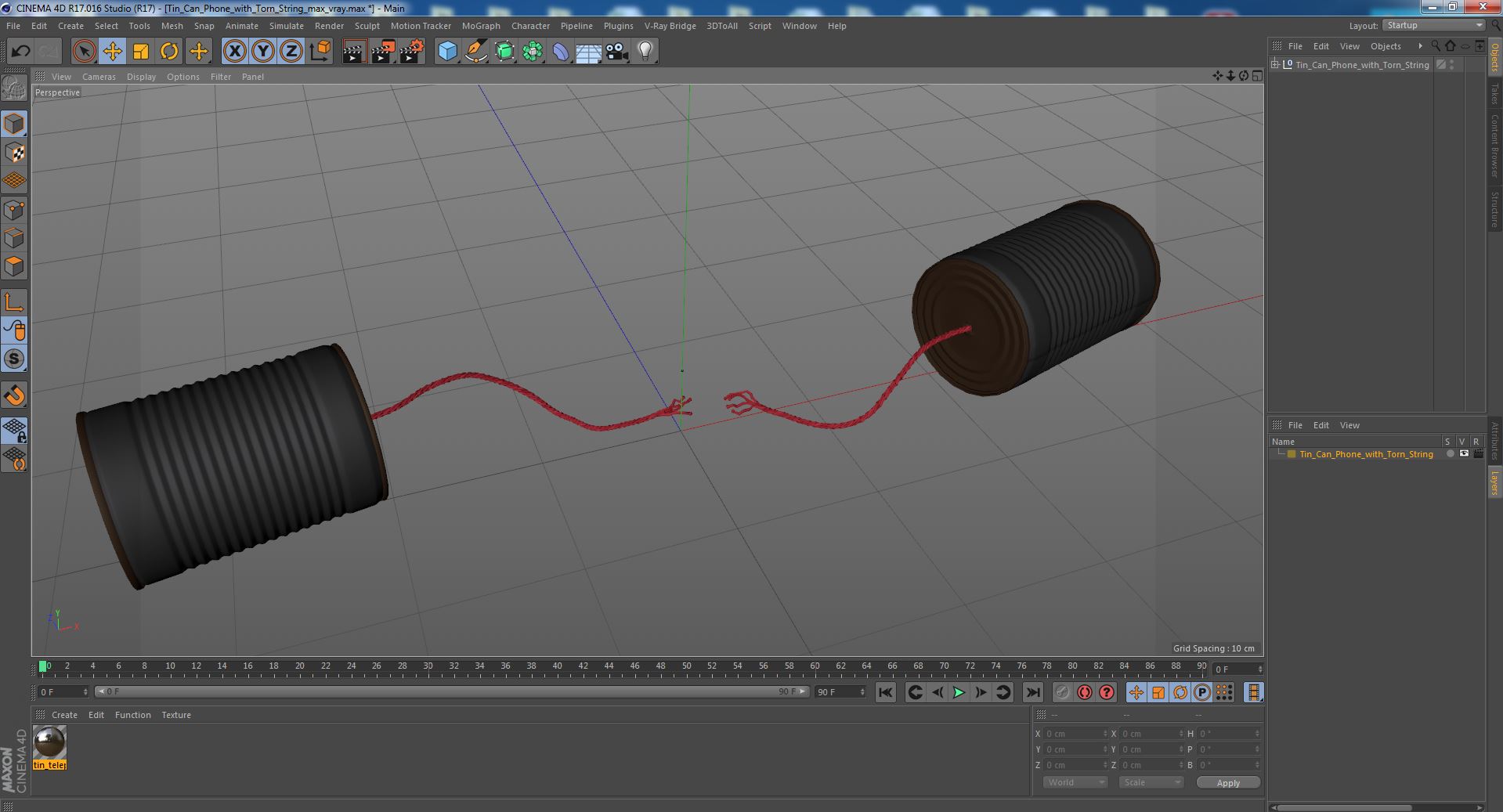1503x812 pixels.
Task: Open viewport Display menu
Action: pos(141,77)
